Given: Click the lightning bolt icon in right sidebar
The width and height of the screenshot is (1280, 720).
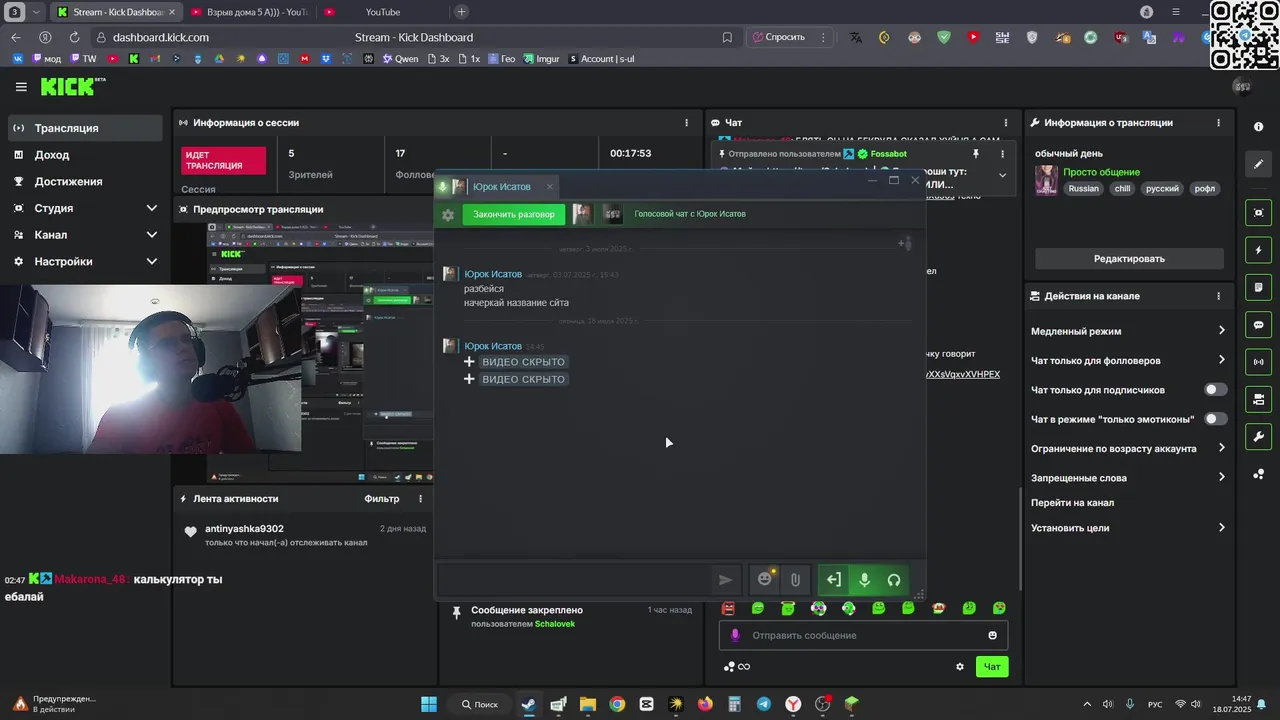Looking at the screenshot, I should (1258, 250).
